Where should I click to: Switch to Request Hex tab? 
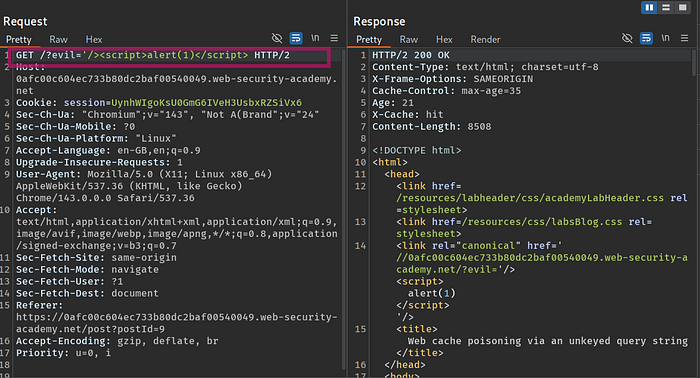(94, 40)
